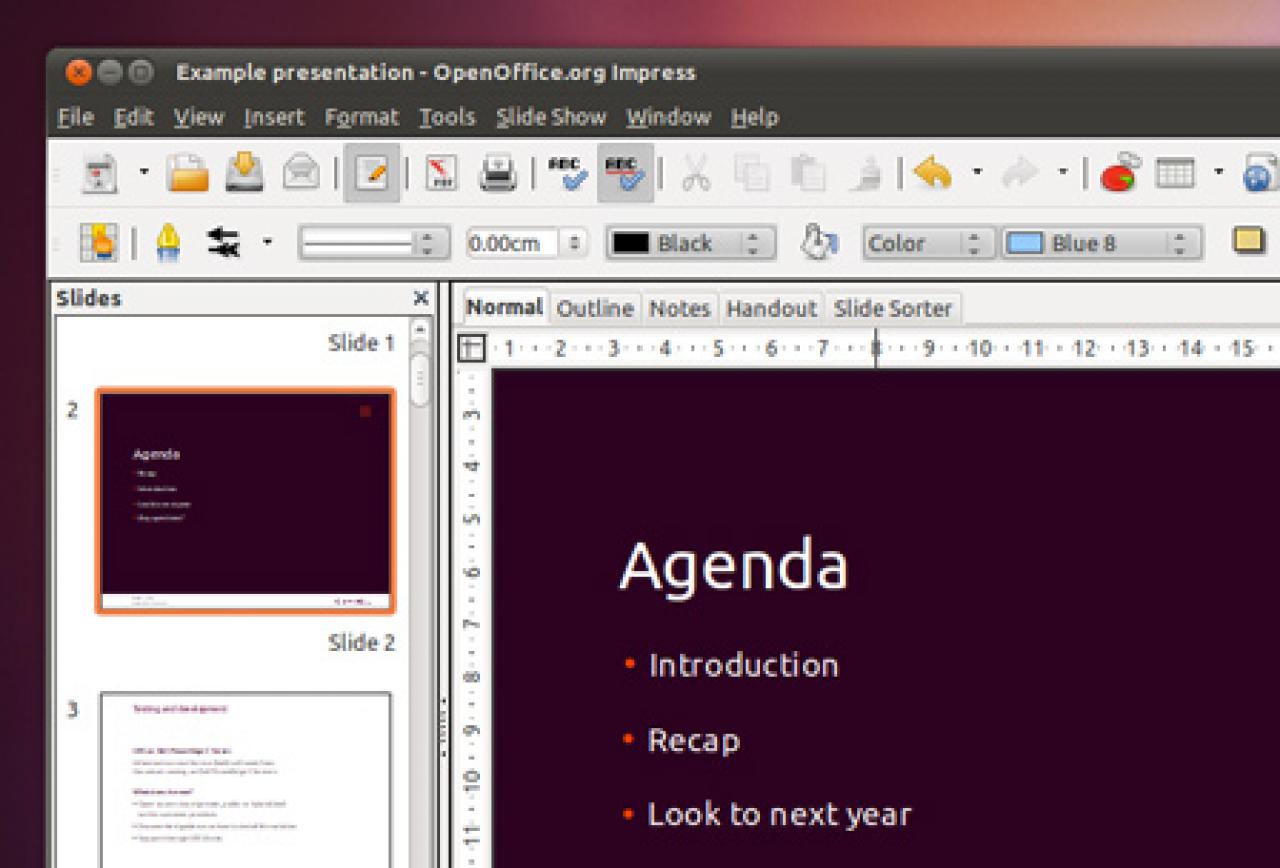
Task: Click the Copy icon
Action: pyautogui.click(x=751, y=173)
